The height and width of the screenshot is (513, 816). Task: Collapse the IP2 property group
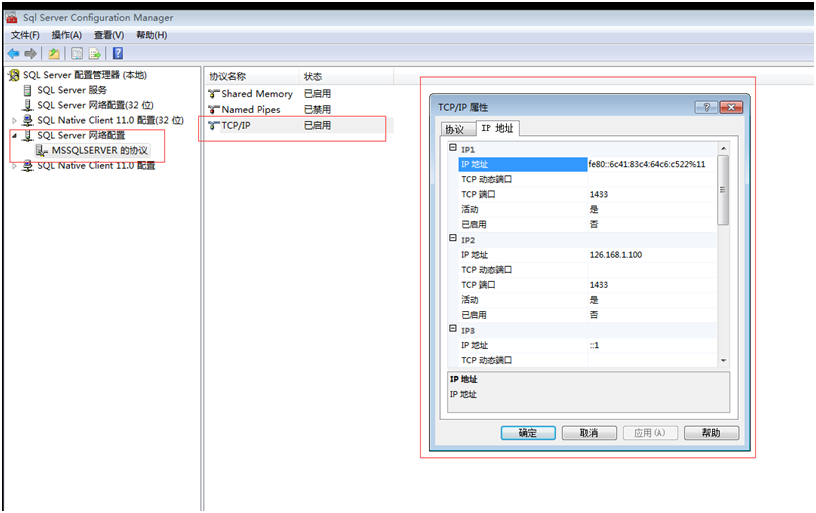click(x=453, y=240)
